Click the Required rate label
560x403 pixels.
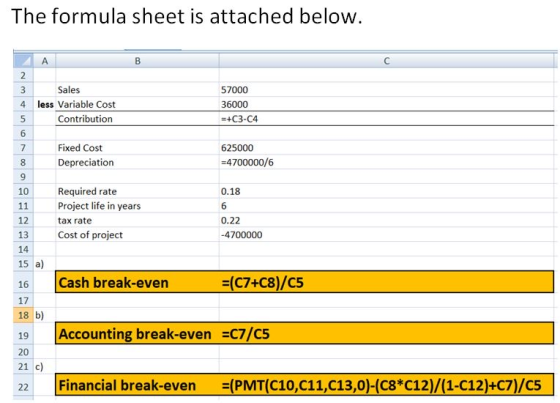(x=87, y=191)
